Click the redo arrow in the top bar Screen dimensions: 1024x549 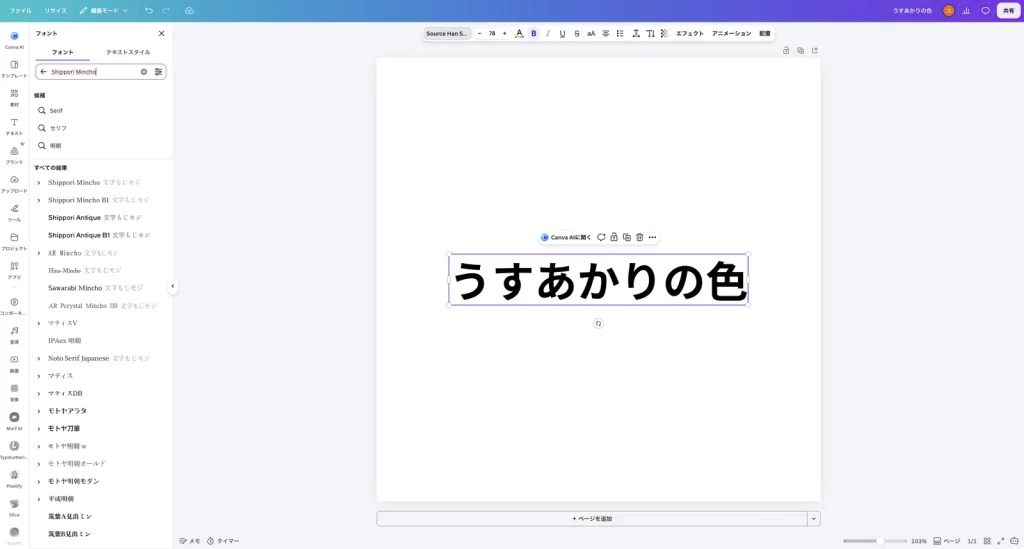pos(166,10)
